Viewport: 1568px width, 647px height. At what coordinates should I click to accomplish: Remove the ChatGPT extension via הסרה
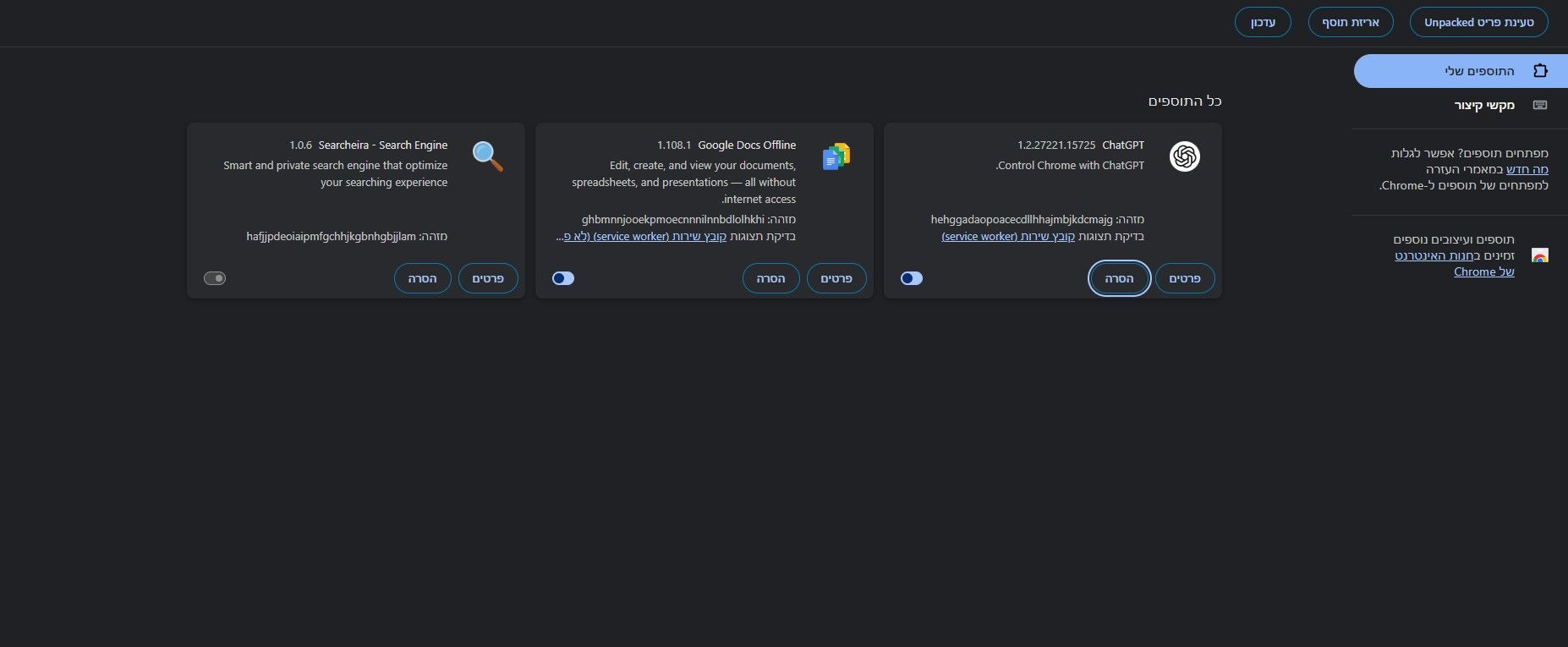pos(1119,278)
